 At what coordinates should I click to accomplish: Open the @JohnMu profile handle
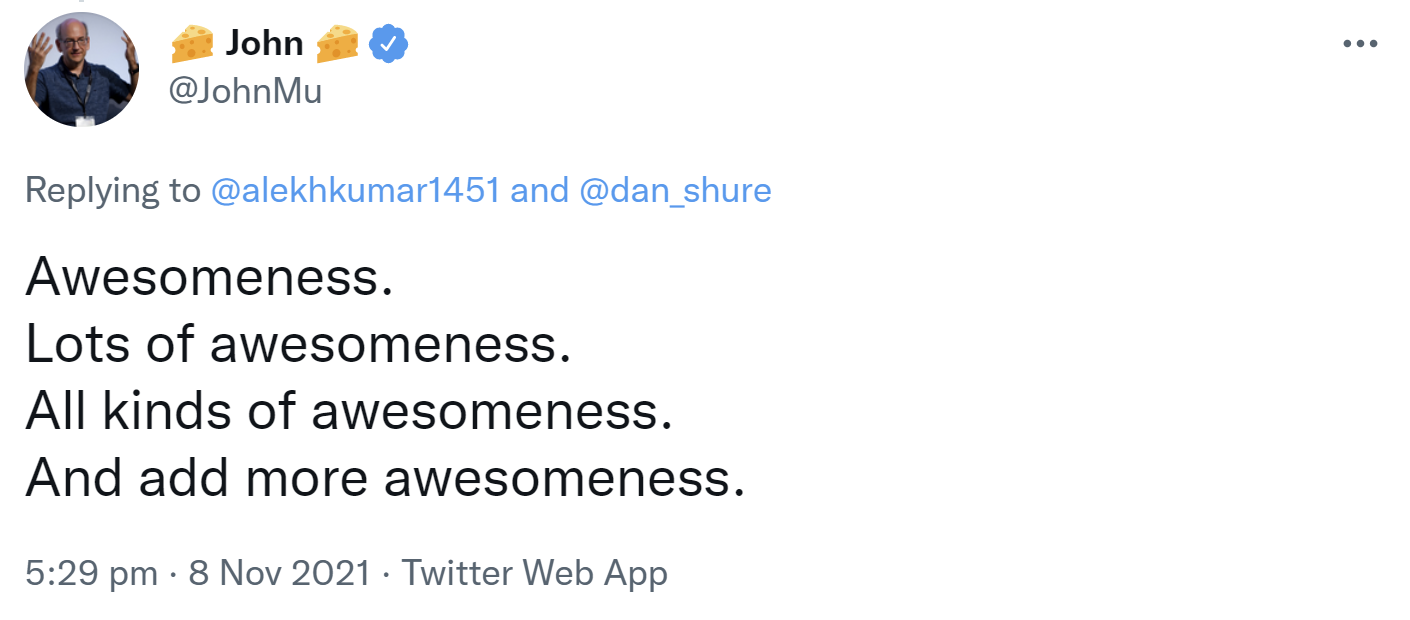(x=245, y=90)
